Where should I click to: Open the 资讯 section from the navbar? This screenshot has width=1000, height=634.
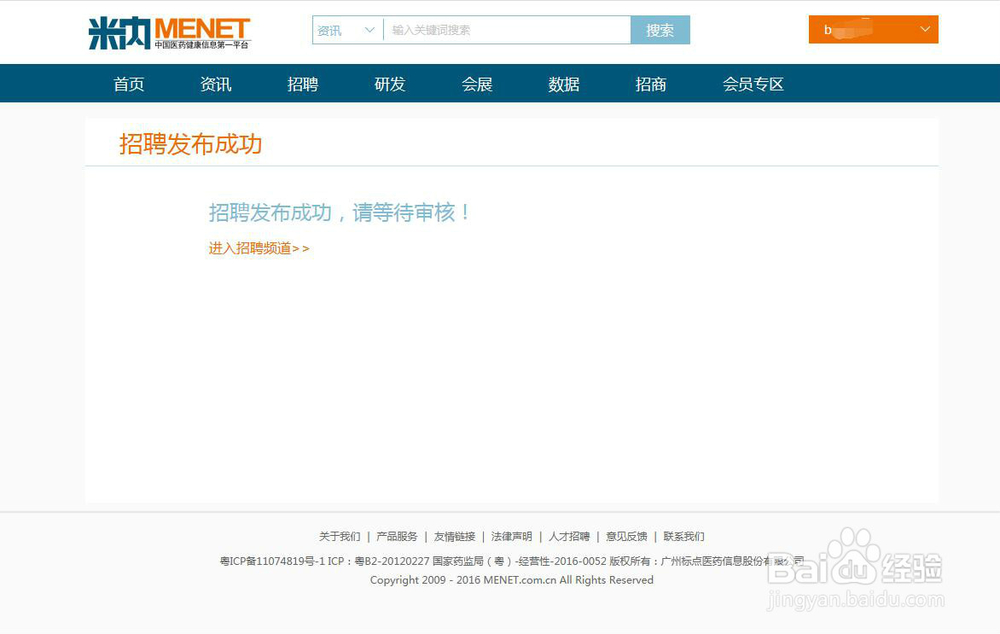(x=215, y=84)
